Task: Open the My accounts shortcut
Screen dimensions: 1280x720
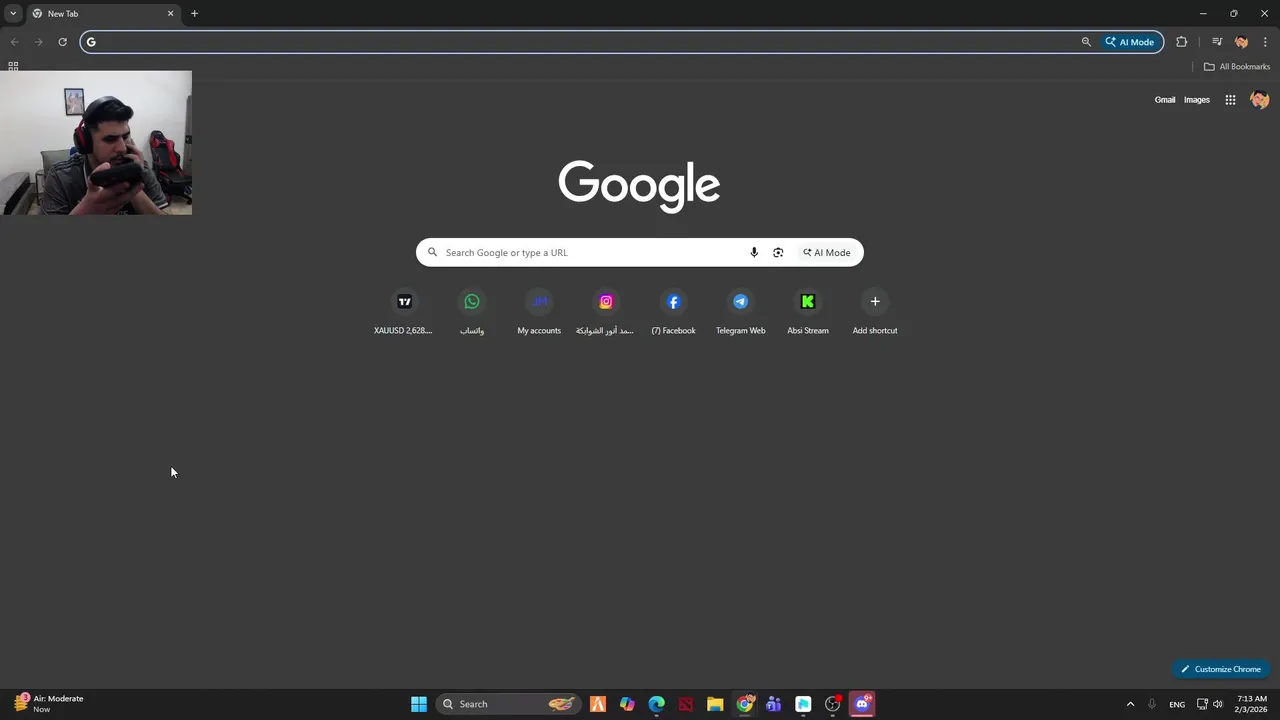Action: [539, 312]
